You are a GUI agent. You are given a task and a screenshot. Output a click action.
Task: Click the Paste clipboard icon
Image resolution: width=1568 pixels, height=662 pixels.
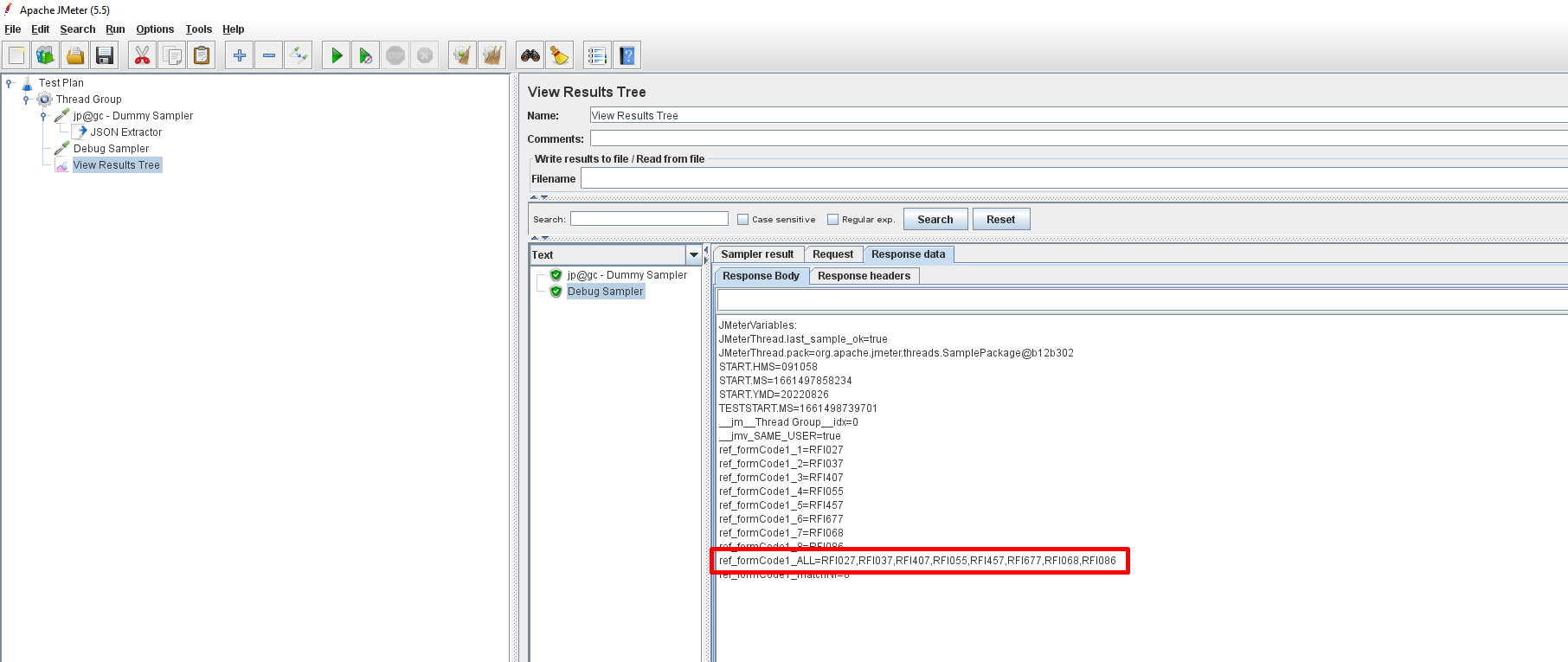(201, 55)
